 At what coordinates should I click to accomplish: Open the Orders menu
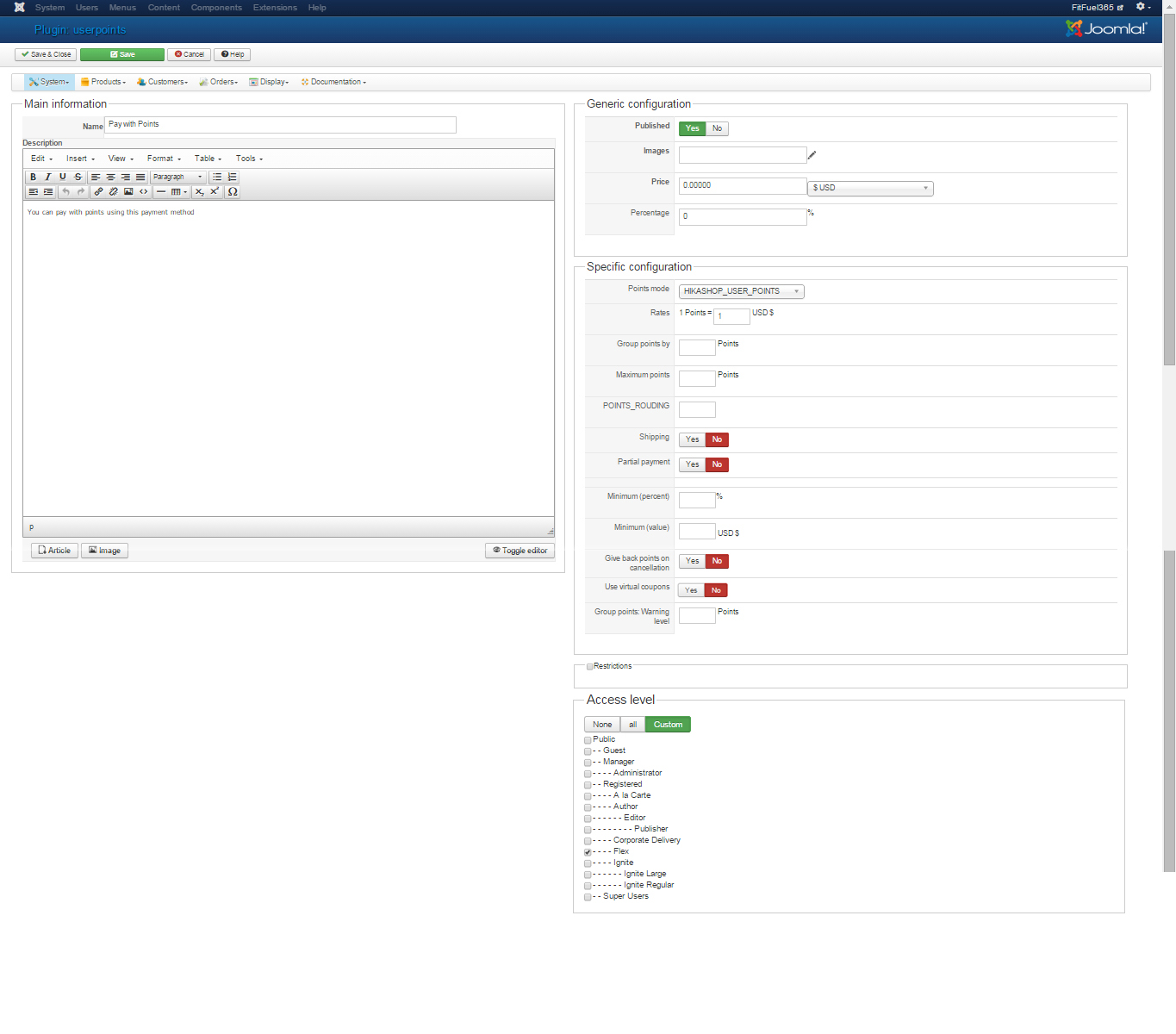point(219,82)
